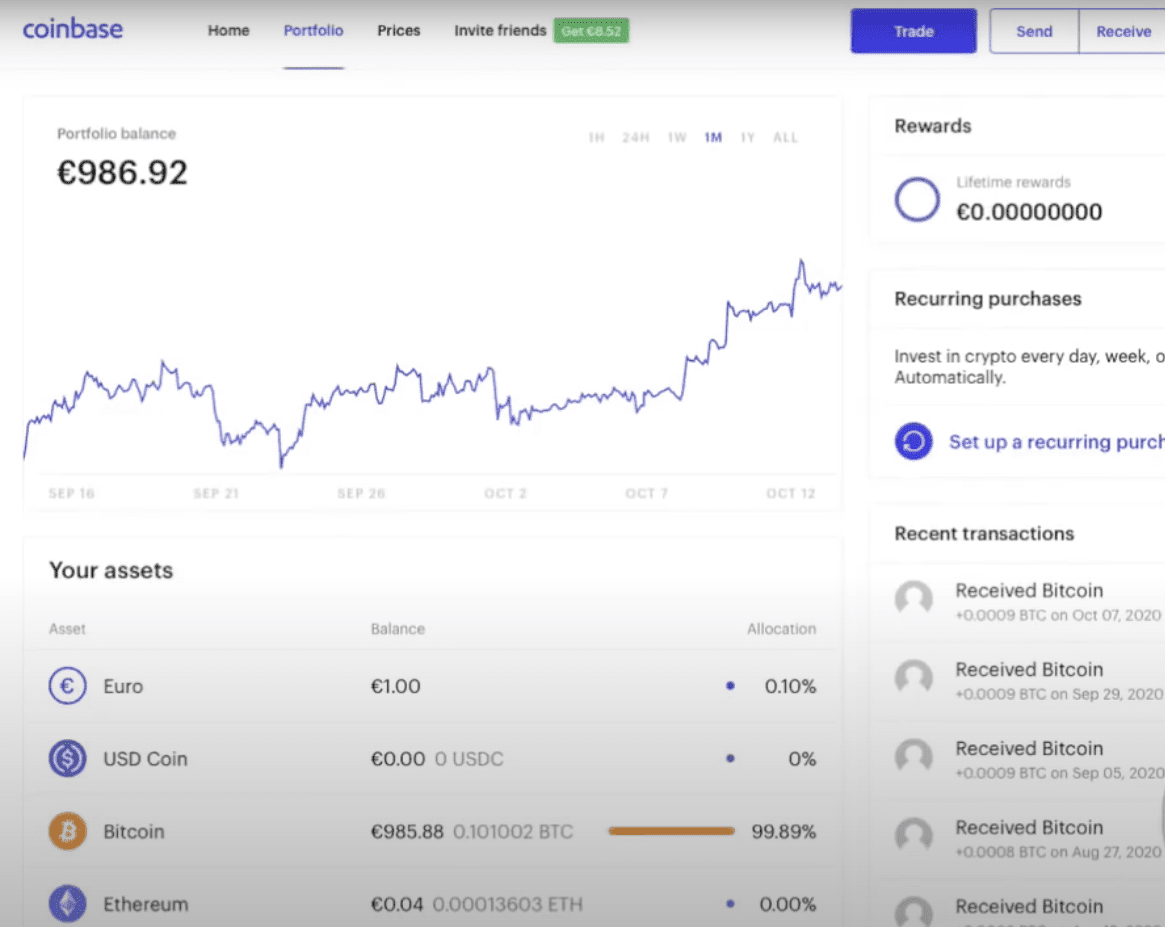Screen dimensions: 1165x927
Task: Select the 24H chart range
Action: coord(636,137)
